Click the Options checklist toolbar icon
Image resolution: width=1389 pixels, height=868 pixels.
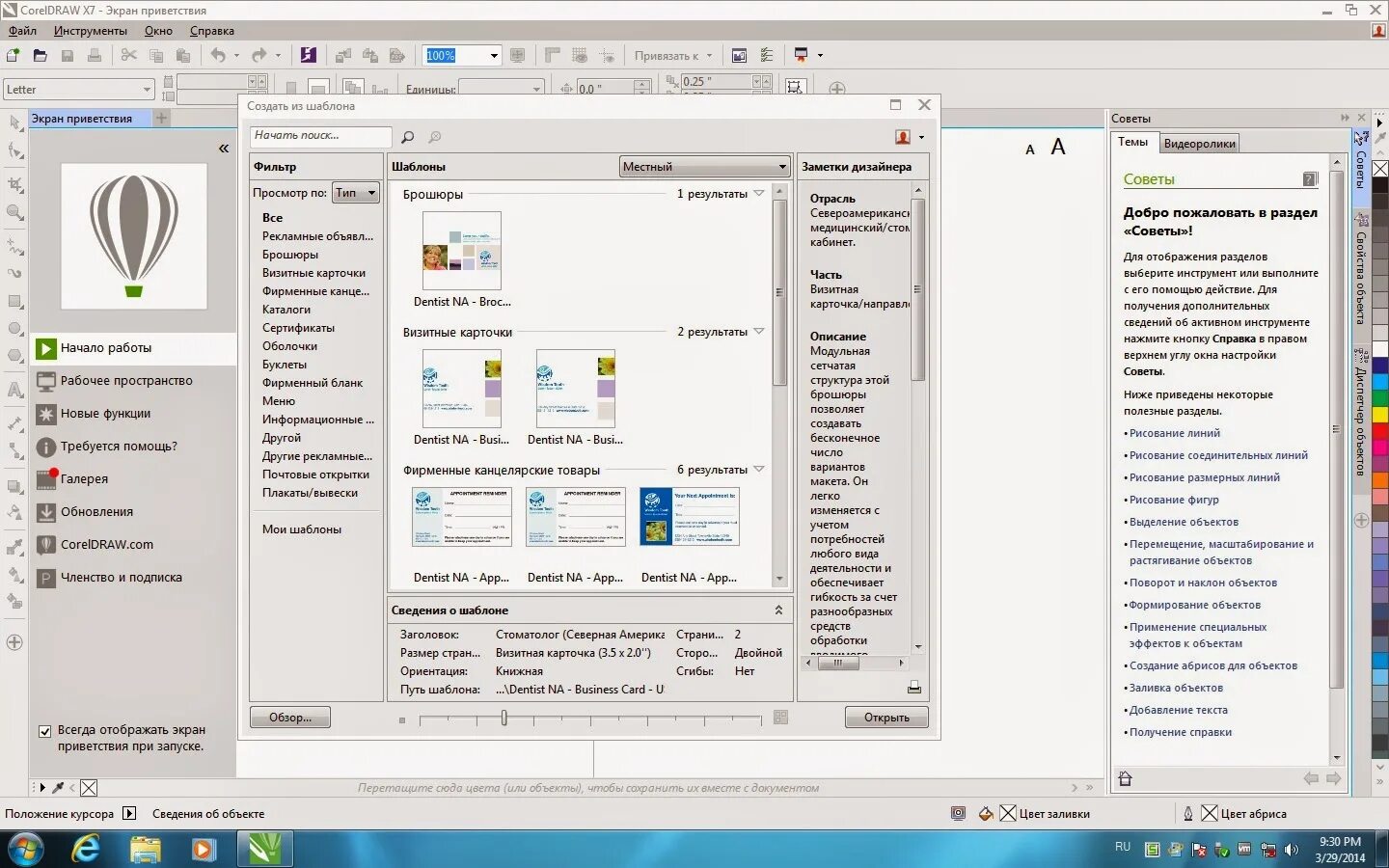point(767,56)
